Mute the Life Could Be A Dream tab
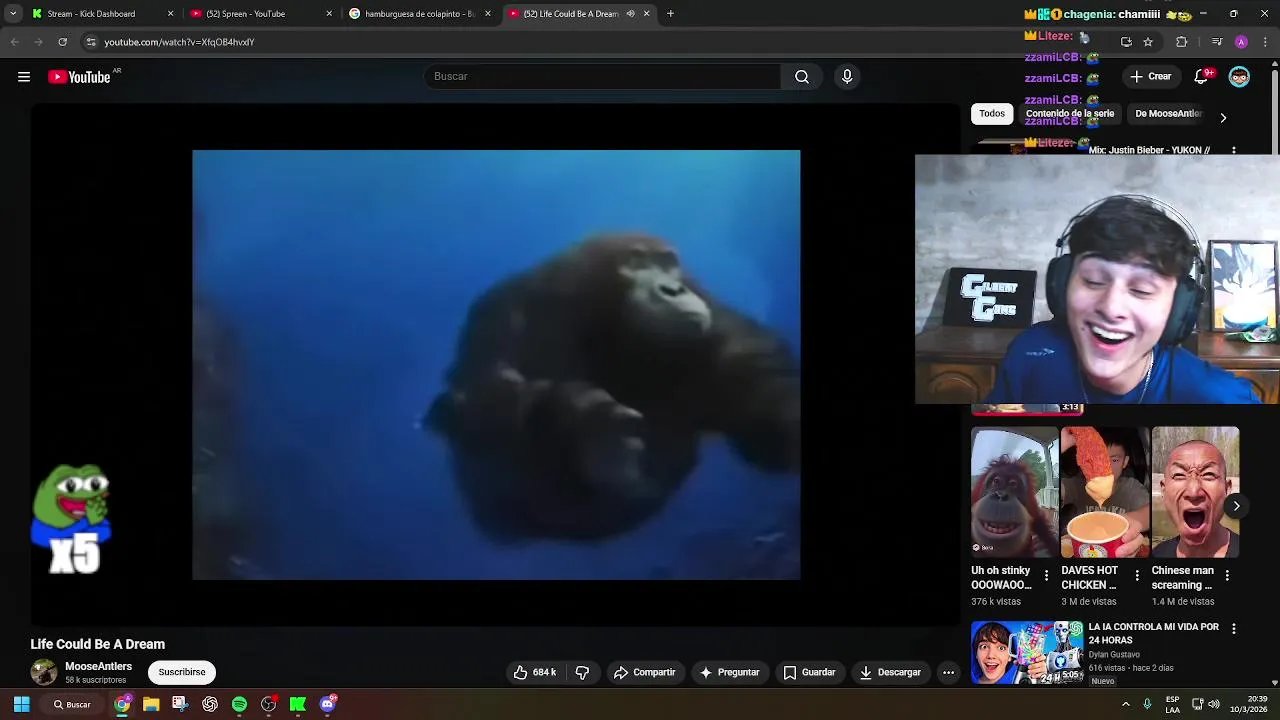The width and height of the screenshot is (1280, 720). coord(630,14)
